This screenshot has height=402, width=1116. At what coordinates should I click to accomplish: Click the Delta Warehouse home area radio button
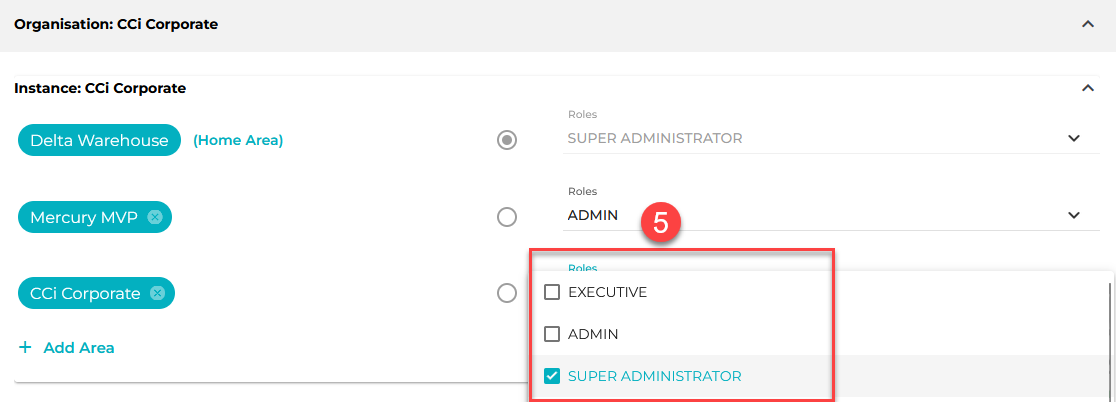pos(507,140)
